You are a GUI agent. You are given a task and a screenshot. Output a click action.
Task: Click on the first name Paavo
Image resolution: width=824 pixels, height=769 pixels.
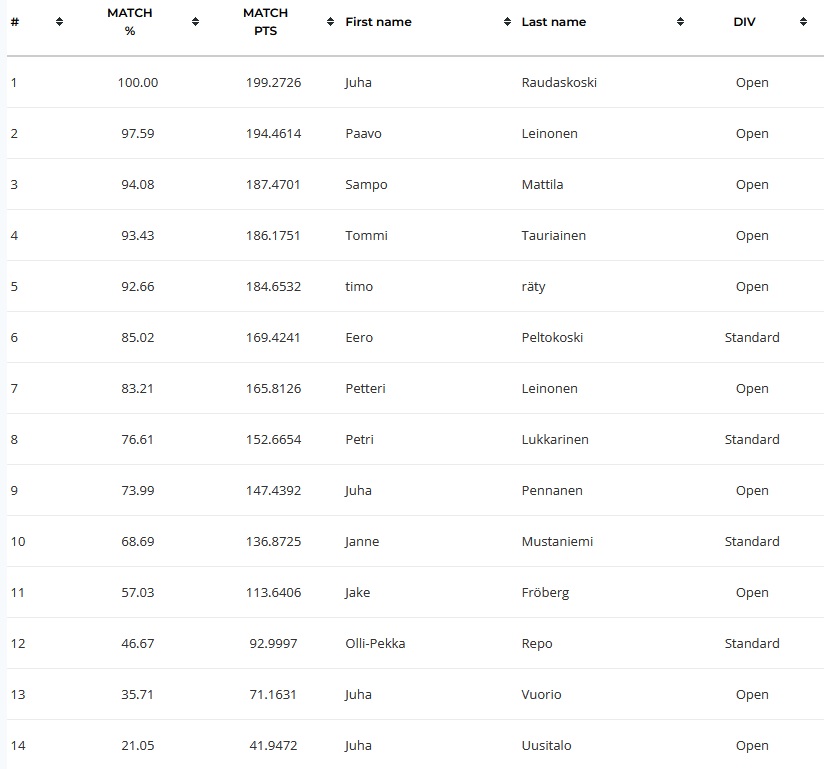point(363,134)
